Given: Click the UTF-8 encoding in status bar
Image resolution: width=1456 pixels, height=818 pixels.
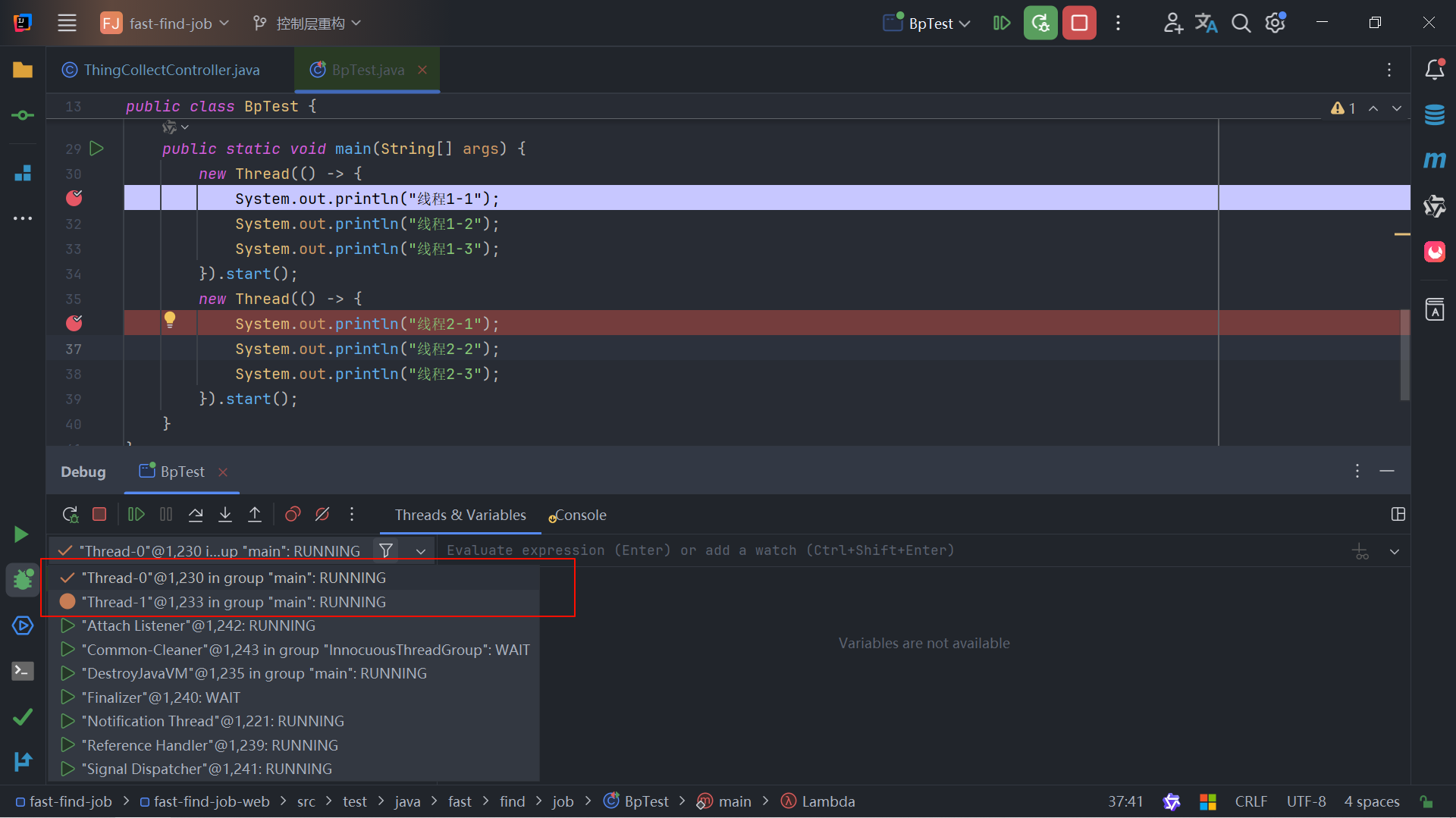Looking at the screenshot, I should click(1306, 801).
